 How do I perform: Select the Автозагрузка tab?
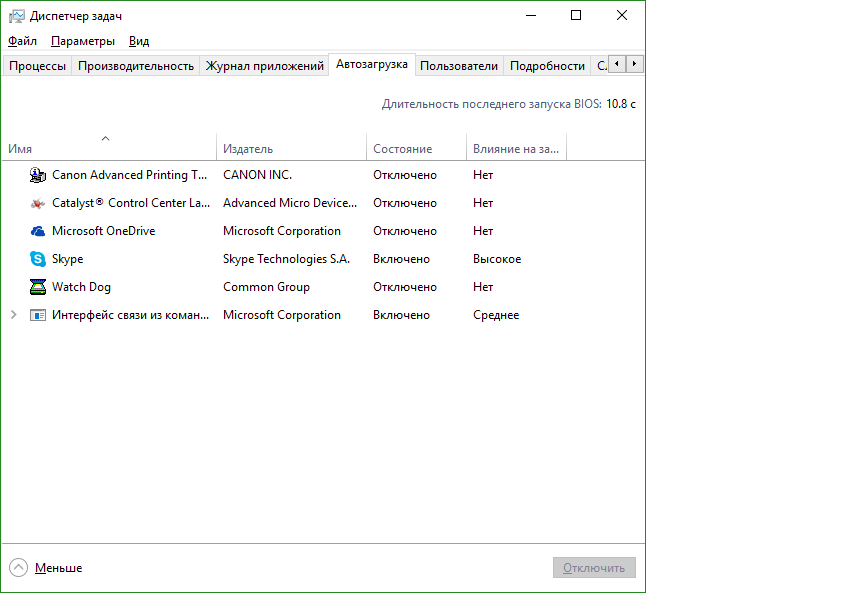(372, 64)
